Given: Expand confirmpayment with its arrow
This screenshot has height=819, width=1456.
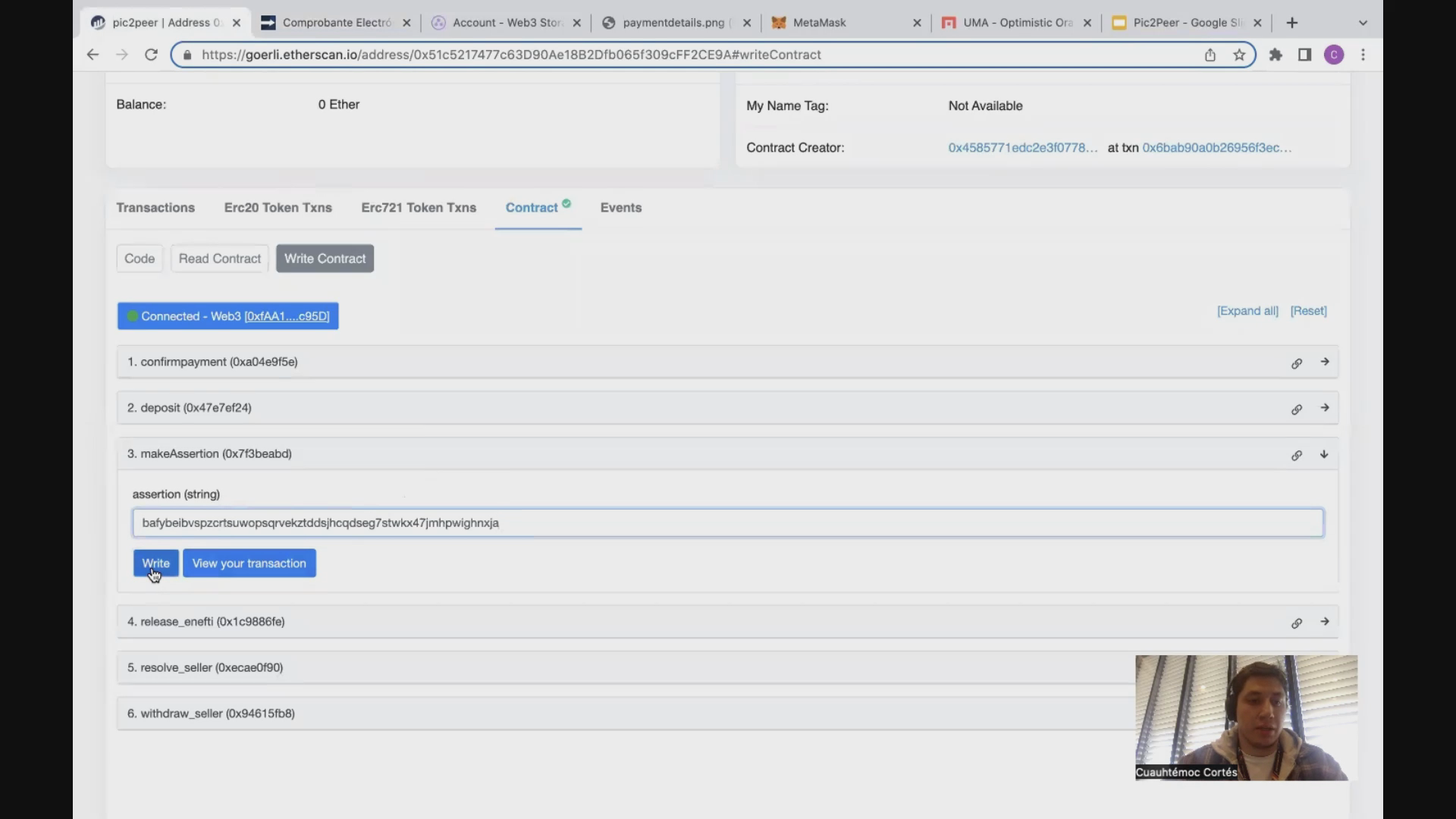Looking at the screenshot, I should (x=1325, y=362).
